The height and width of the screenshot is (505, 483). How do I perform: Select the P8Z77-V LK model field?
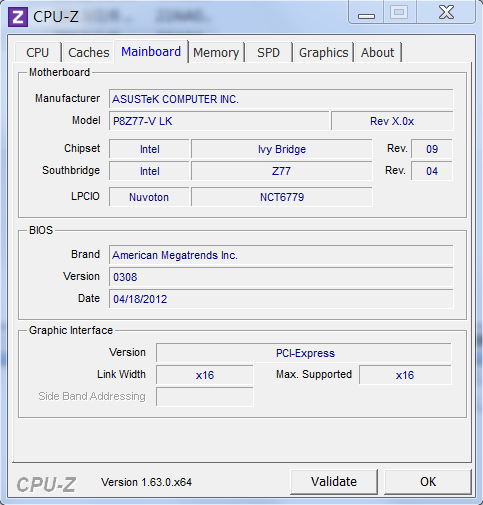pos(219,121)
